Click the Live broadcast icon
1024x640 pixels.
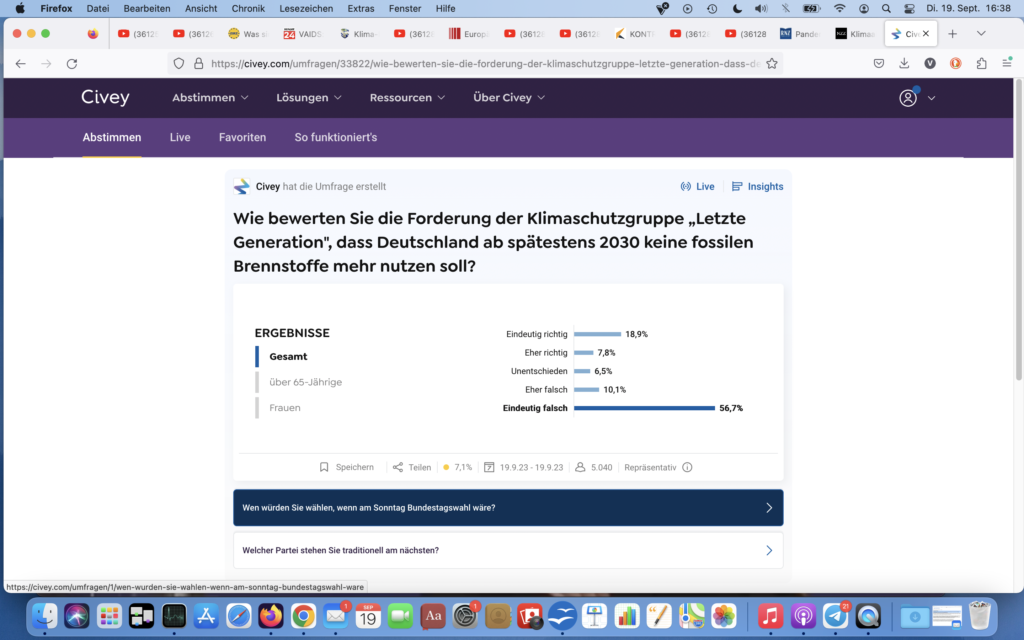pyautogui.click(x=686, y=187)
